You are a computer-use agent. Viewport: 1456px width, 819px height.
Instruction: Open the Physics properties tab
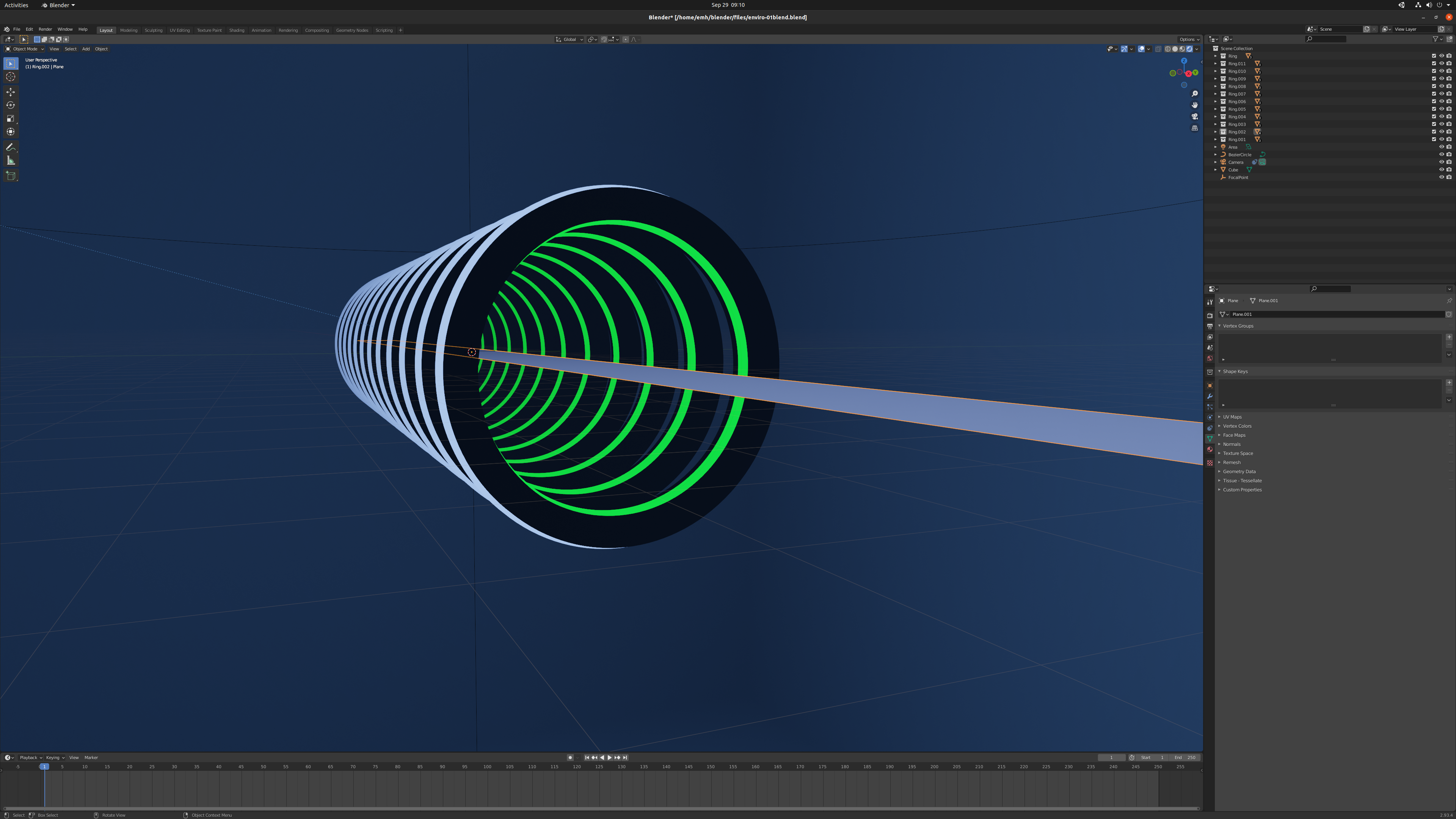coord(1210,418)
